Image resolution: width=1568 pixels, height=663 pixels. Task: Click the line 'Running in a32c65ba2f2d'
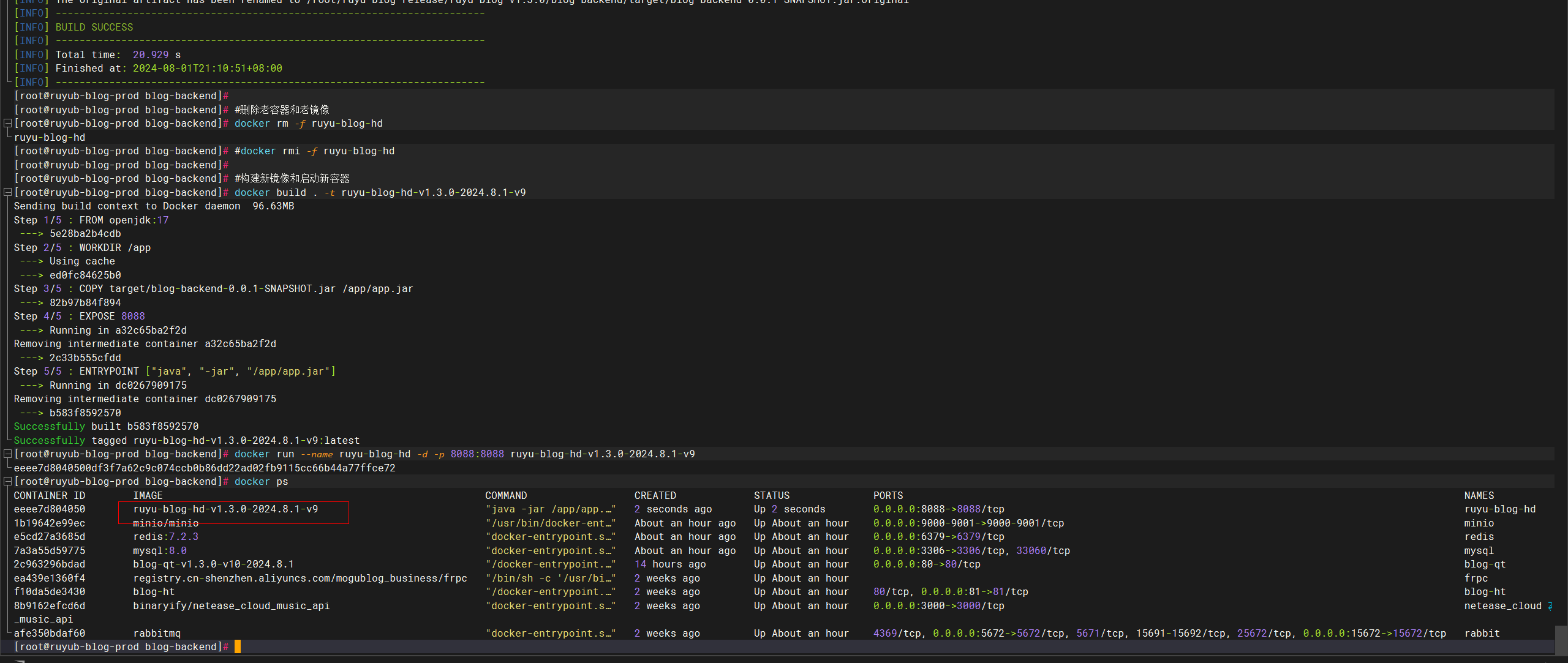pos(118,330)
